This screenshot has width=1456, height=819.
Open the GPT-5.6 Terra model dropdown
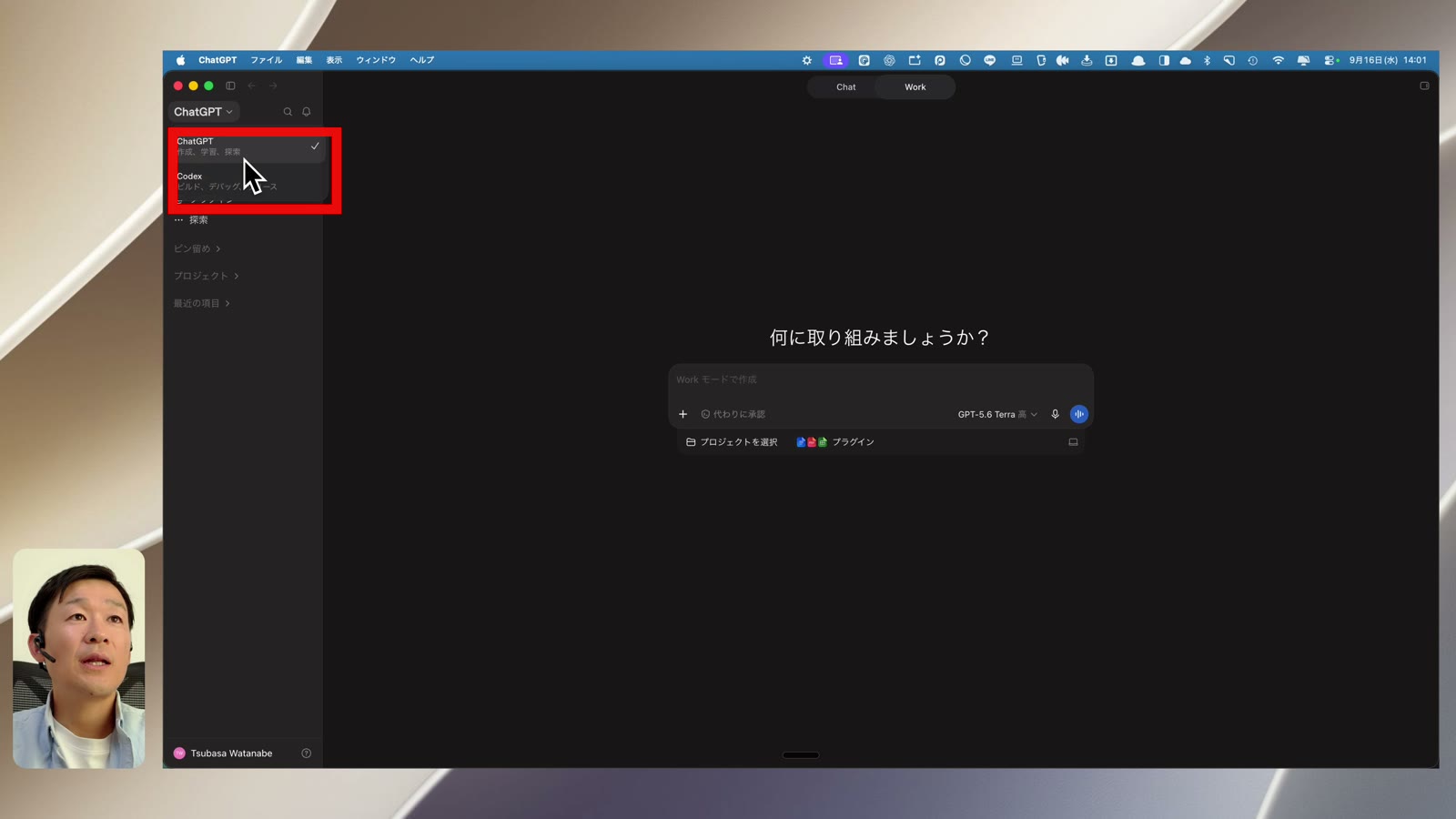click(x=997, y=414)
